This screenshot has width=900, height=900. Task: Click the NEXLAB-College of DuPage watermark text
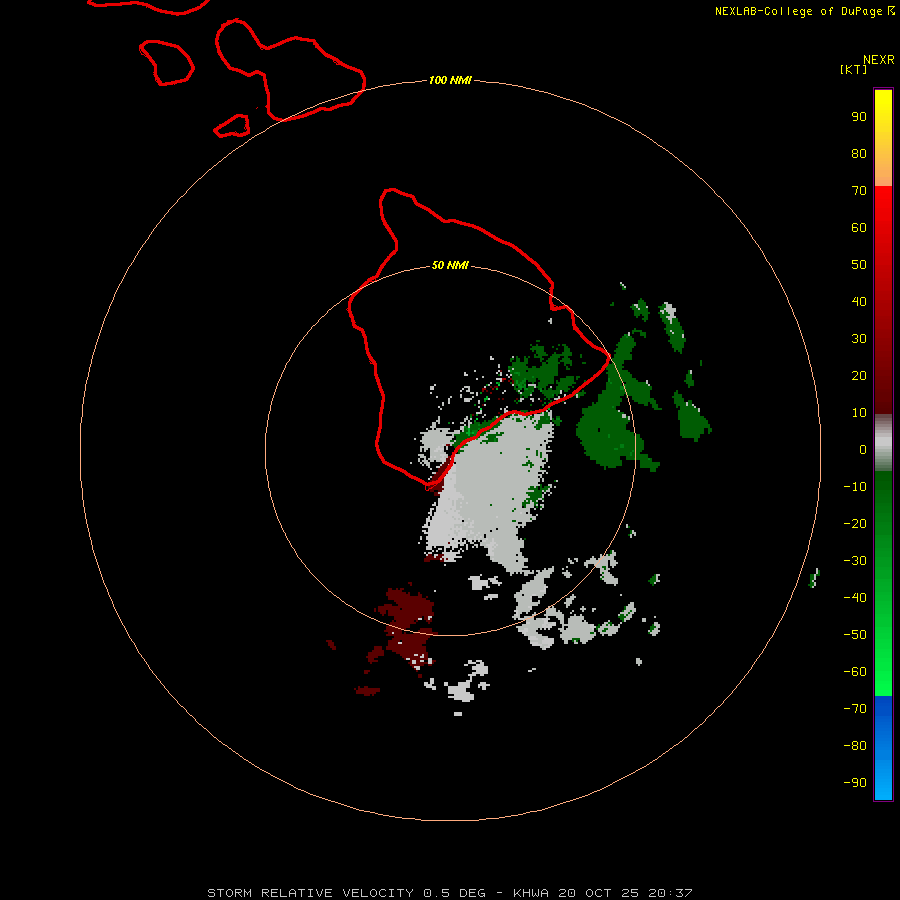coord(804,11)
